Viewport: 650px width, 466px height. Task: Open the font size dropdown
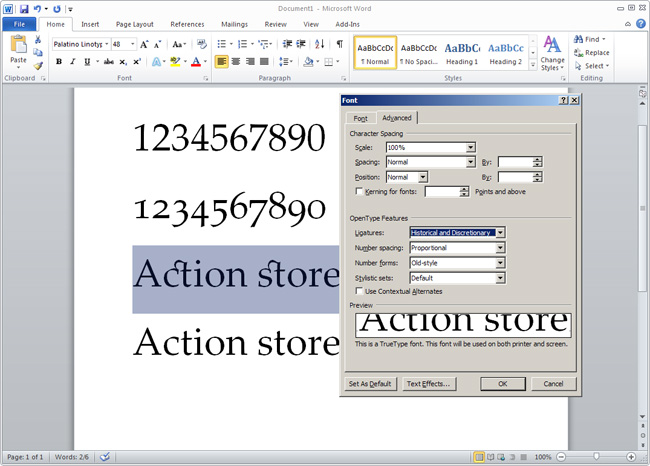[x=133, y=44]
